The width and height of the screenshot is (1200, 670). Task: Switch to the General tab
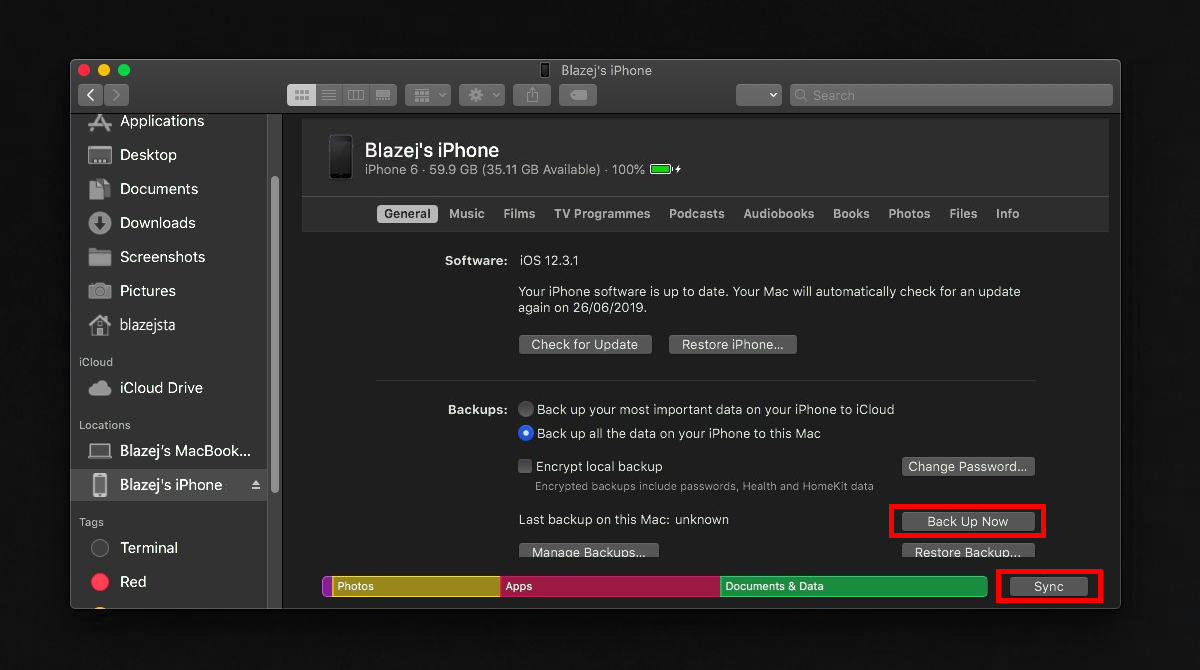tap(407, 214)
